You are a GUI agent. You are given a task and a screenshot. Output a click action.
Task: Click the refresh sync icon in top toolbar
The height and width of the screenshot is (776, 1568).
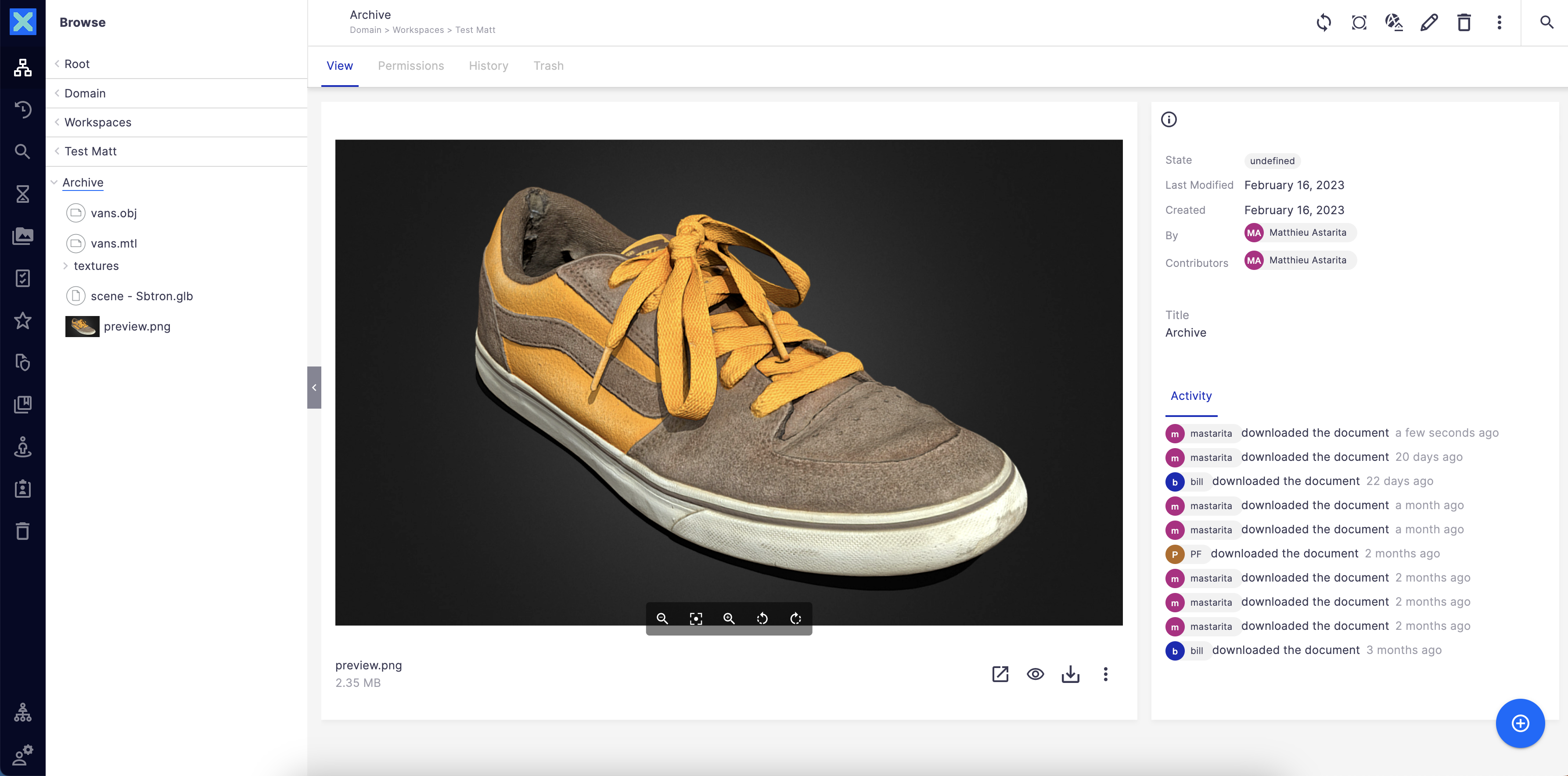pos(1323,23)
